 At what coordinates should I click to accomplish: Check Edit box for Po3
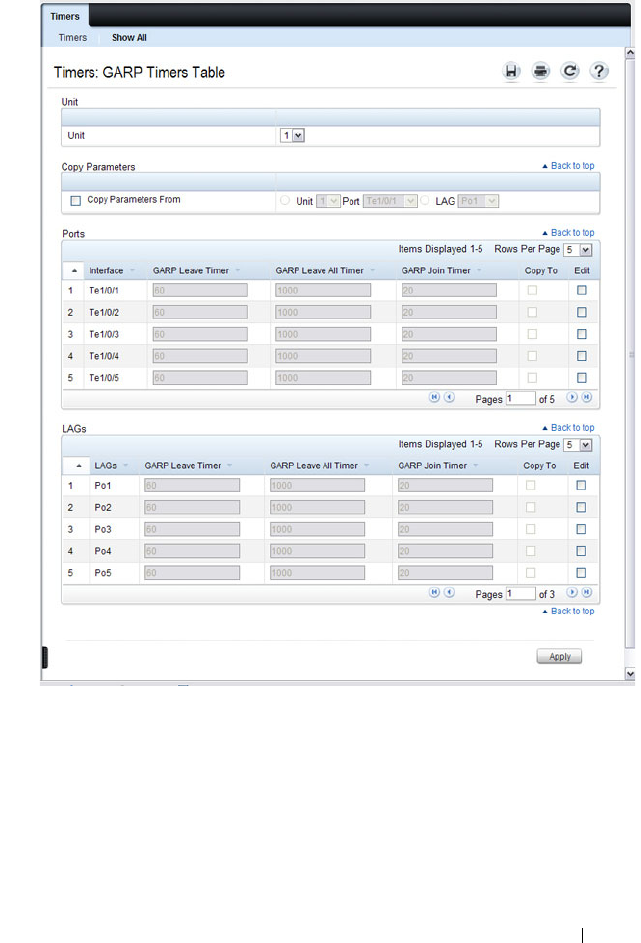(x=581, y=529)
